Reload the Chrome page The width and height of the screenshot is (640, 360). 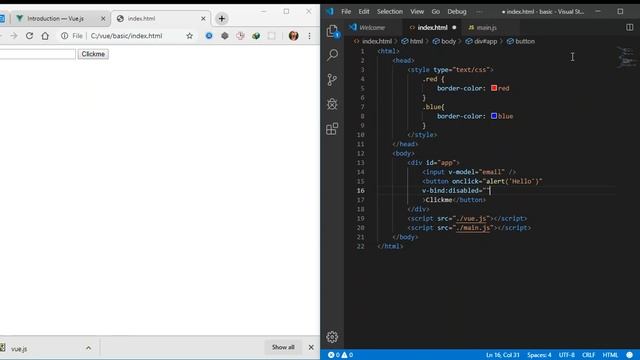click(29, 36)
